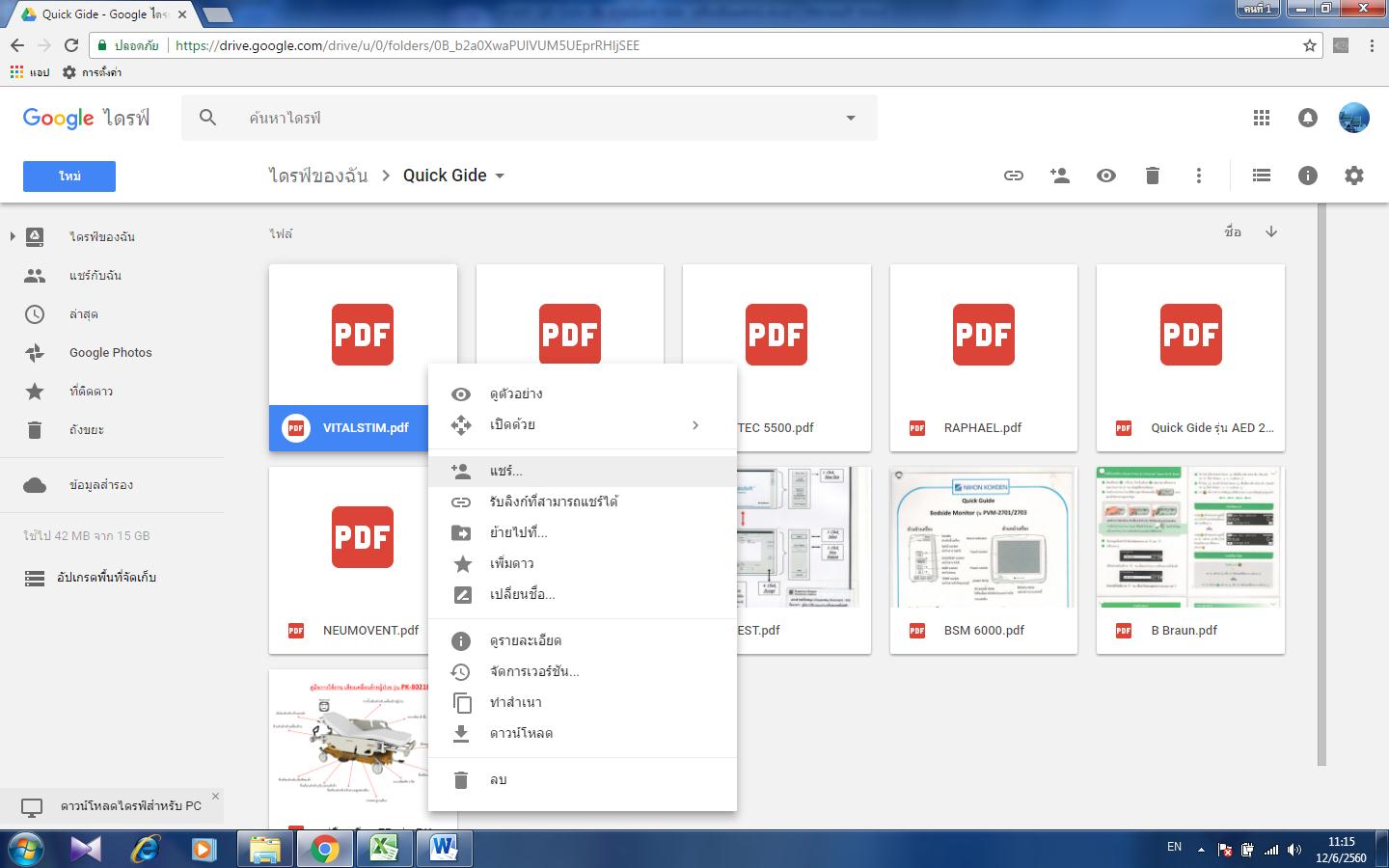Click the add people share icon in toolbar
The width and height of the screenshot is (1389, 868).
(1059, 176)
